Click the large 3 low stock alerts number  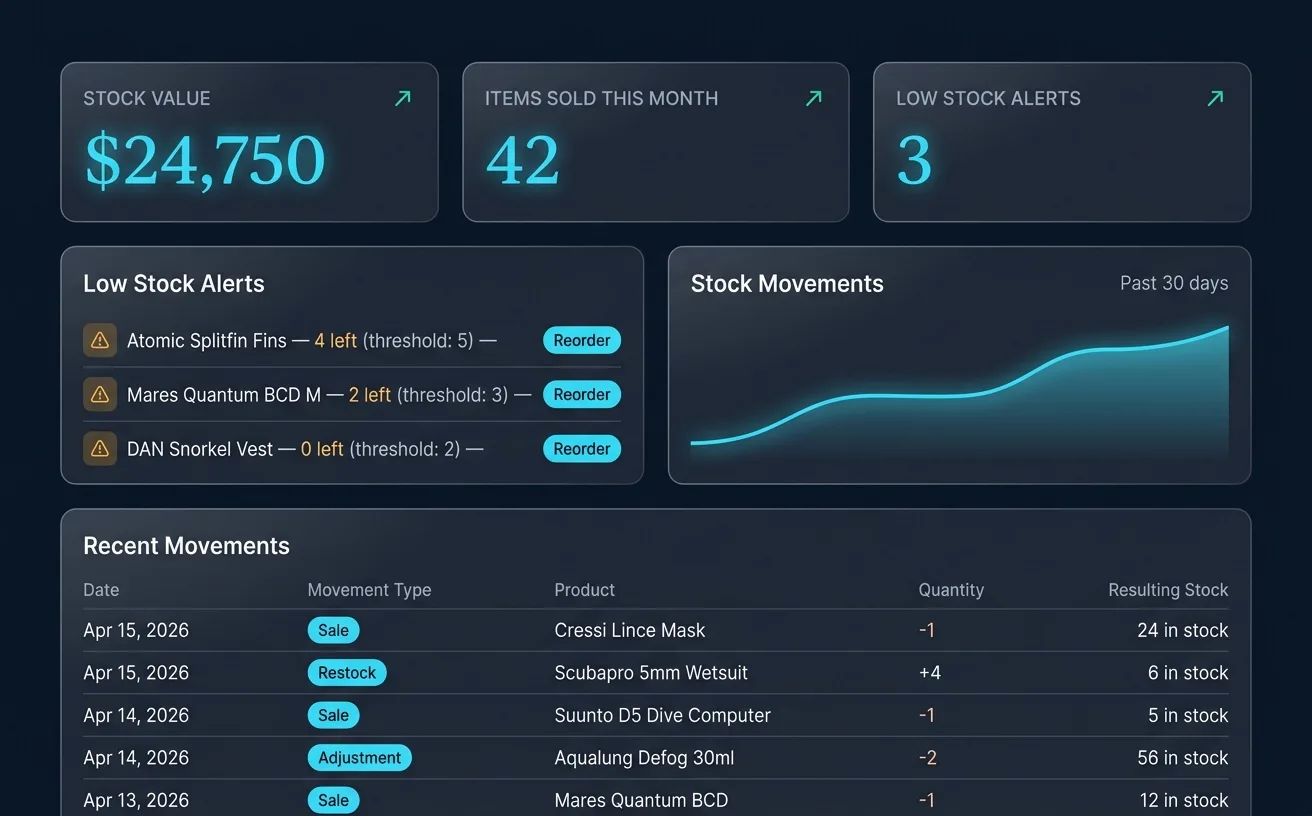914,160
